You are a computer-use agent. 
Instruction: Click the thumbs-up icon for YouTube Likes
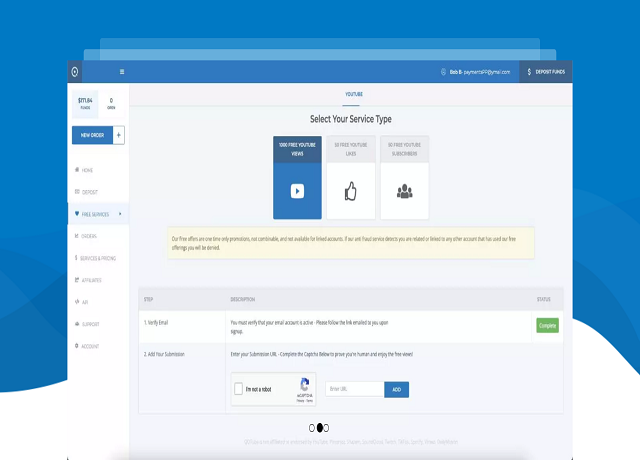[351, 191]
